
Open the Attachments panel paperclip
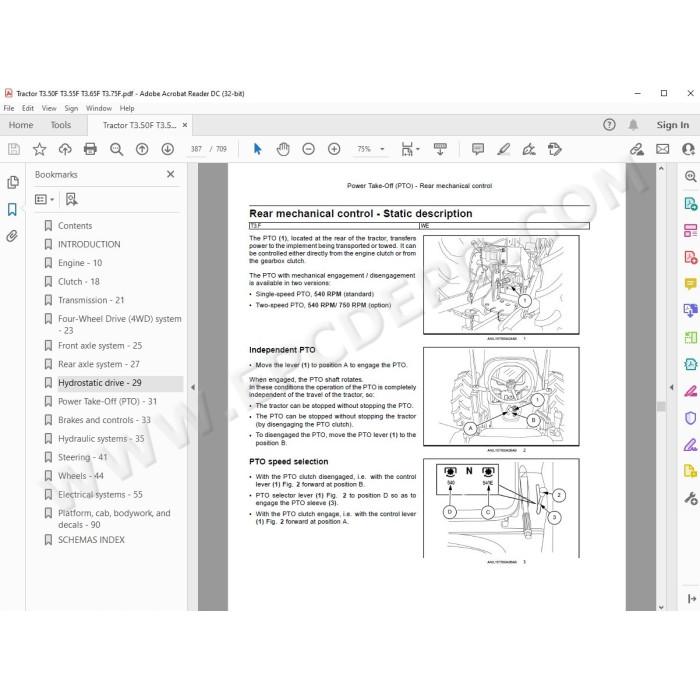coord(12,236)
